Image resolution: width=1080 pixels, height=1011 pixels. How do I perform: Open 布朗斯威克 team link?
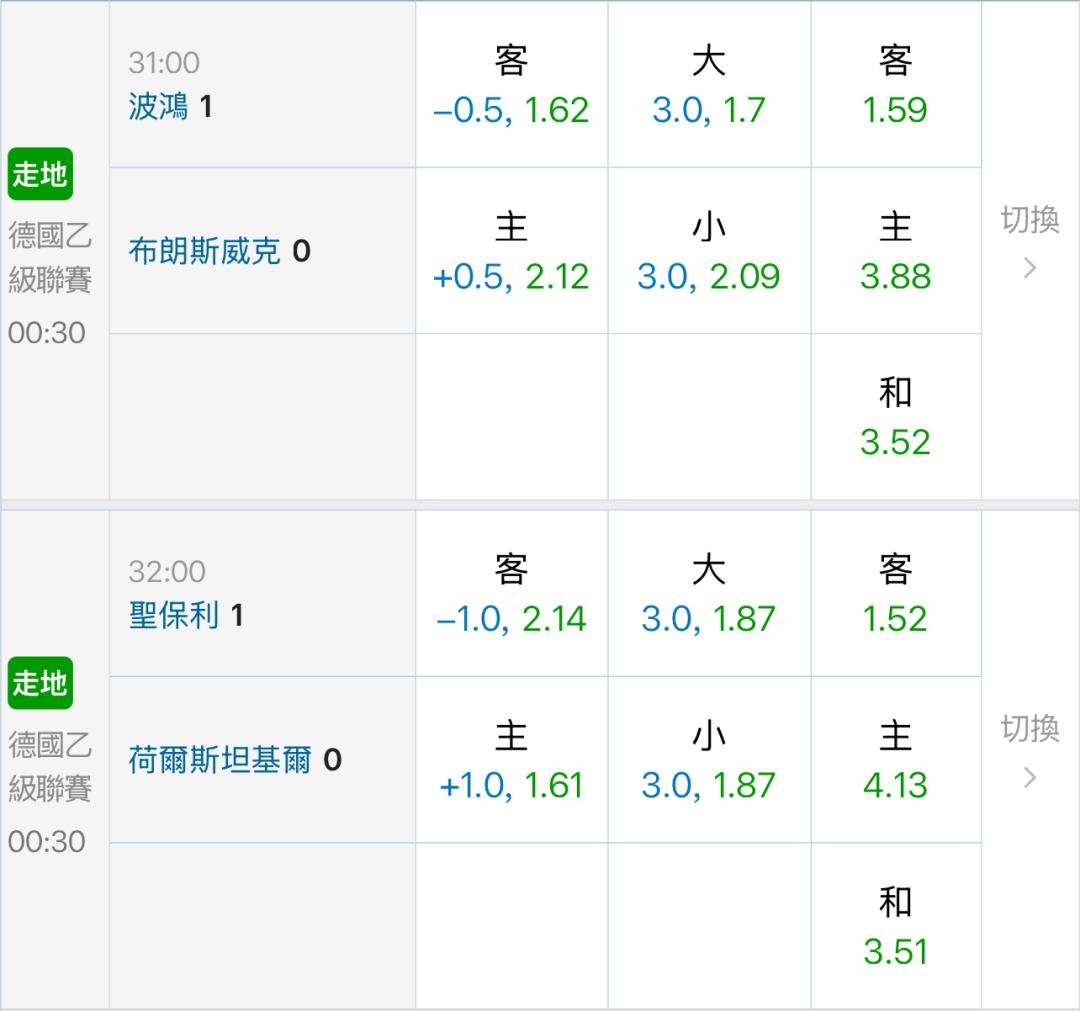click(x=205, y=251)
